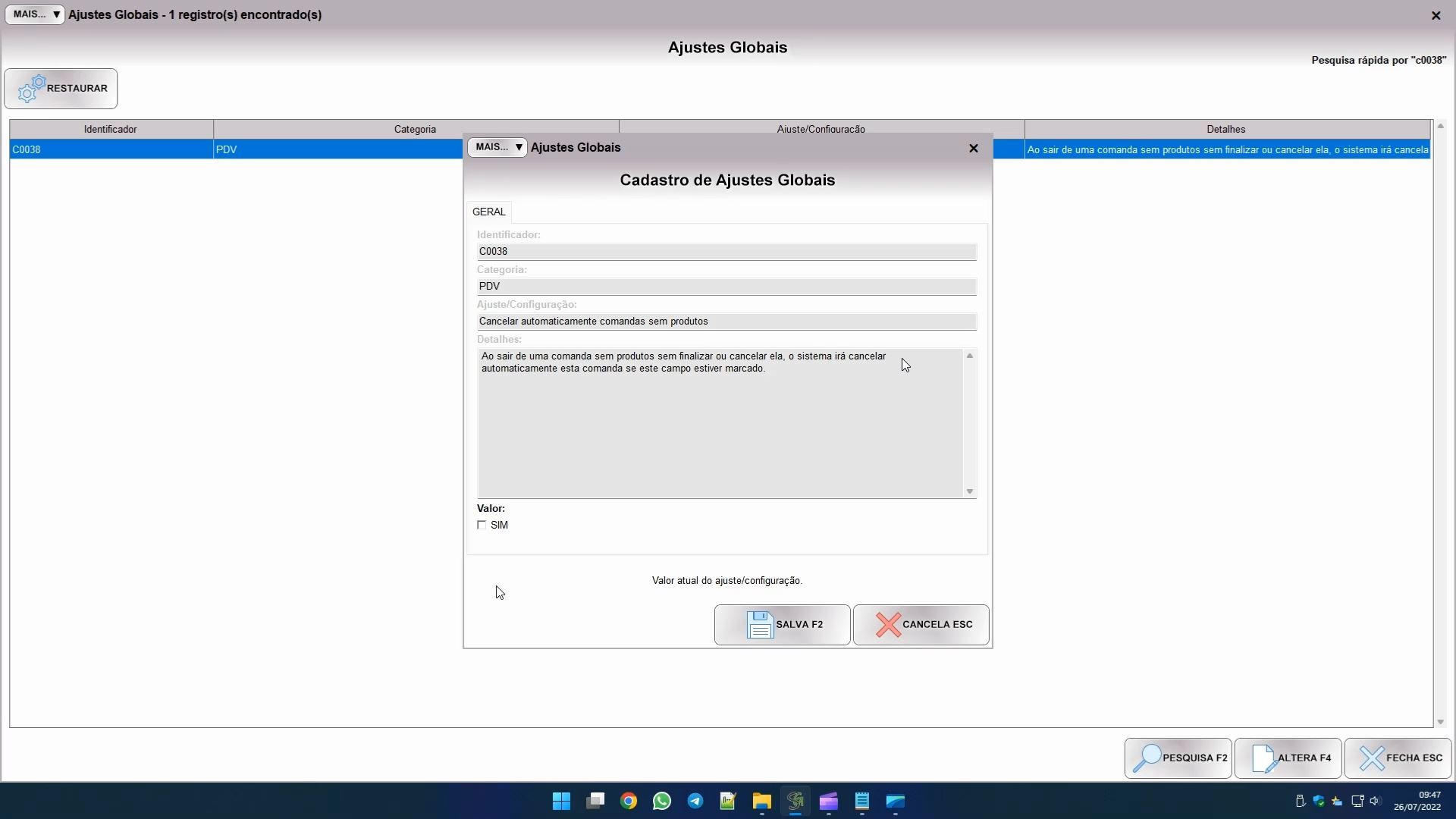
Task: Click PESQUISA F2 magnifier button
Action: tap(1178, 758)
